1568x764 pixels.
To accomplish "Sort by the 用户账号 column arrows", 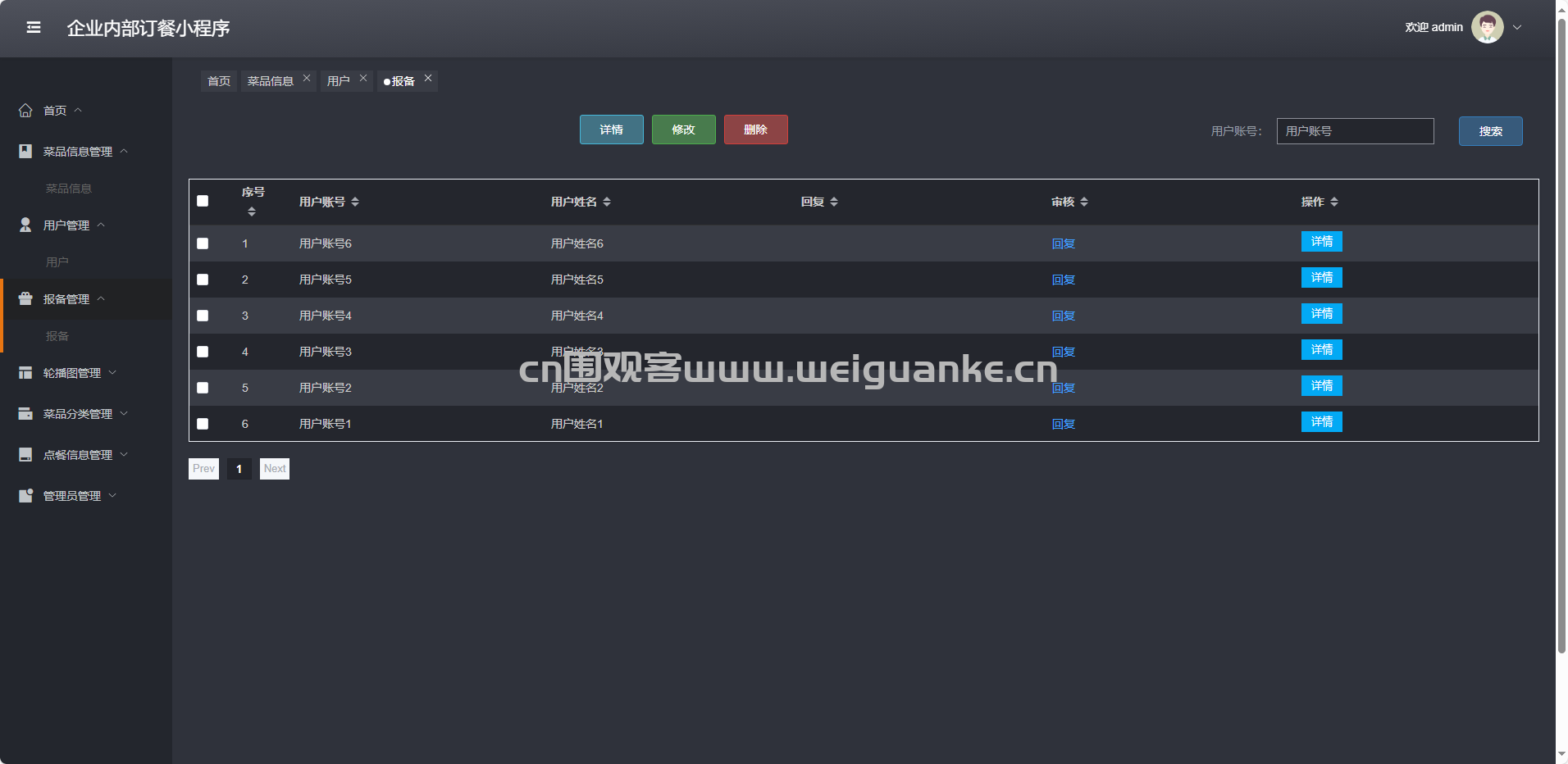I will coord(355,202).
